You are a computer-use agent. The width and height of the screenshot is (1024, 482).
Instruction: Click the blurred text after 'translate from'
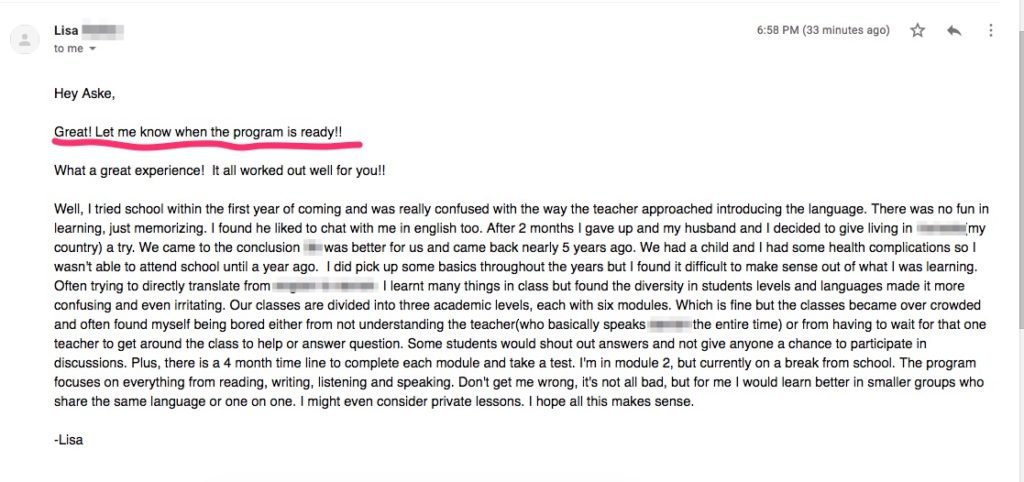pos(325,286)
